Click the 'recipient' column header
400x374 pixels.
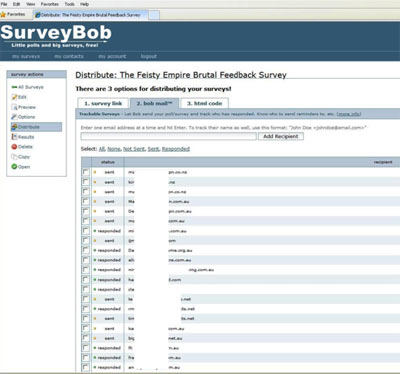coord(383,162)
